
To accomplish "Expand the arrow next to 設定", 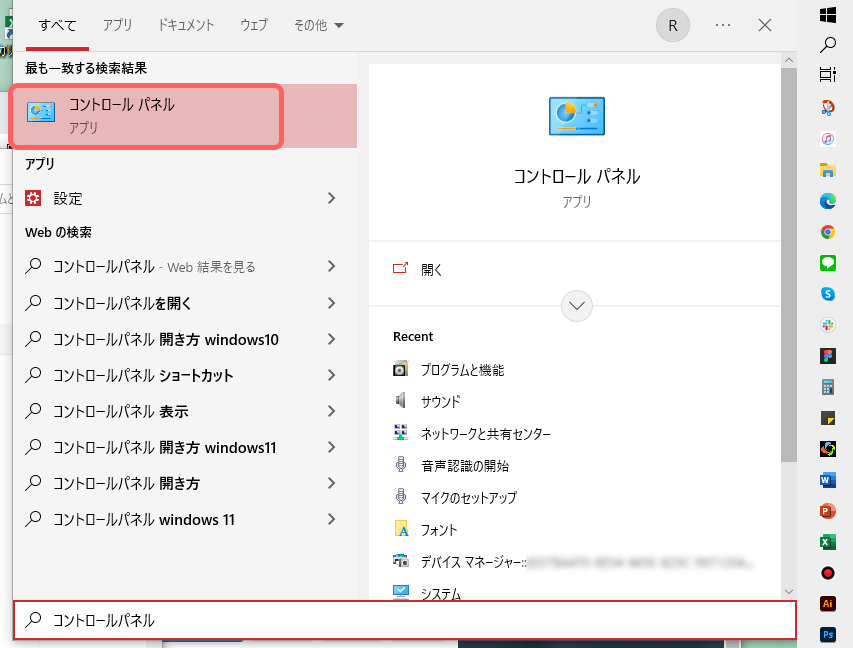I will pyautogui.click(x=332, y=199).
